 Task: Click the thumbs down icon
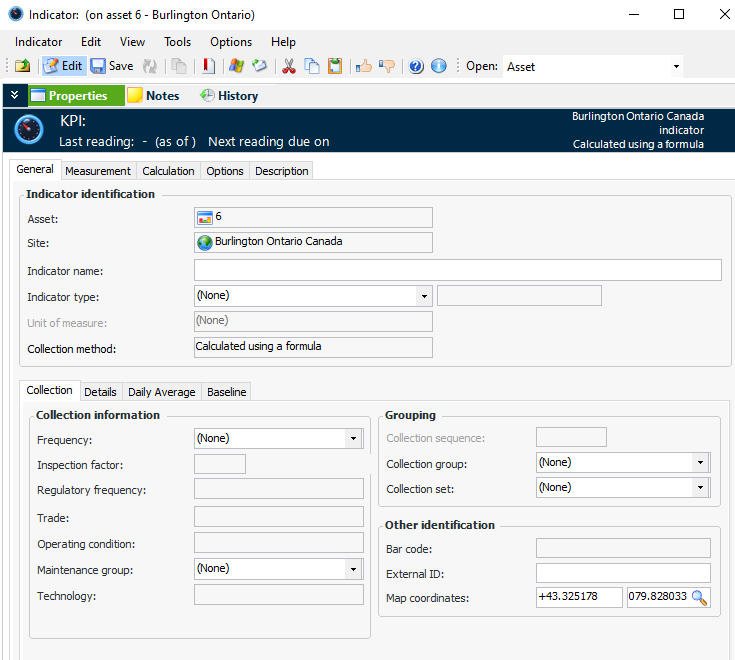pyautogui.click(x=387, y=66)
